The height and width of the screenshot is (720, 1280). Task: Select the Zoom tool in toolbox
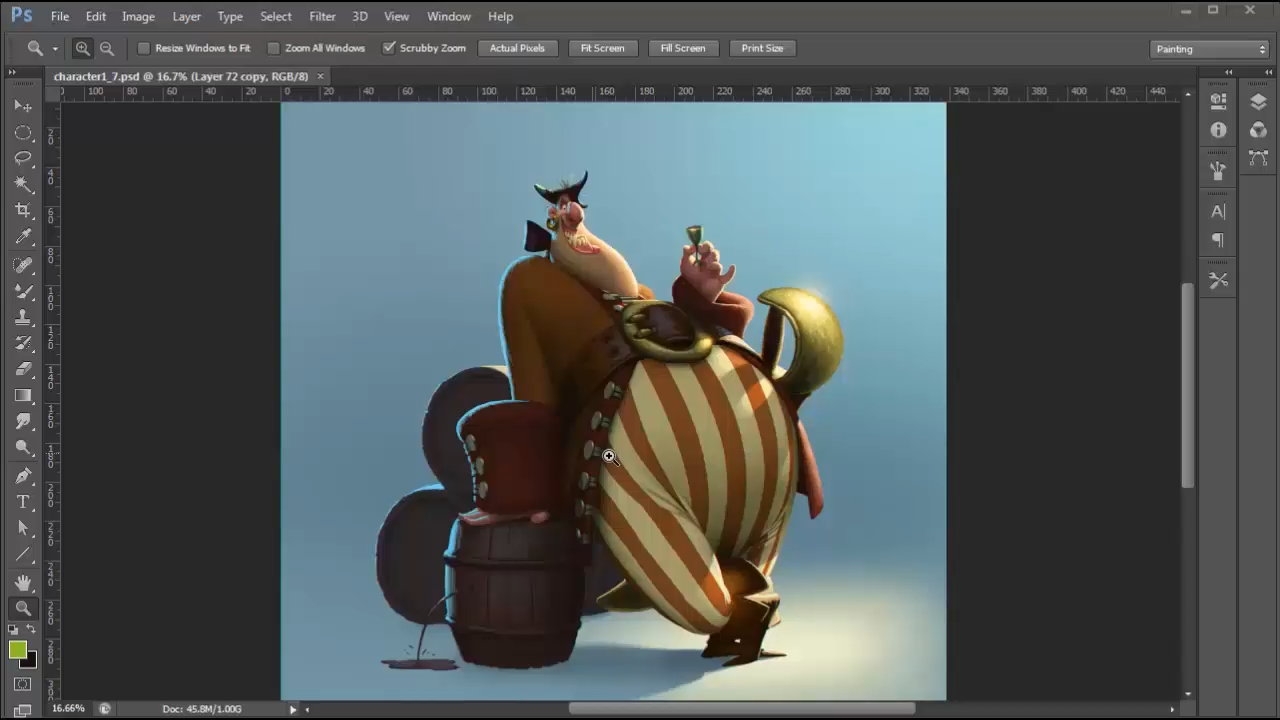click(23, 608)
